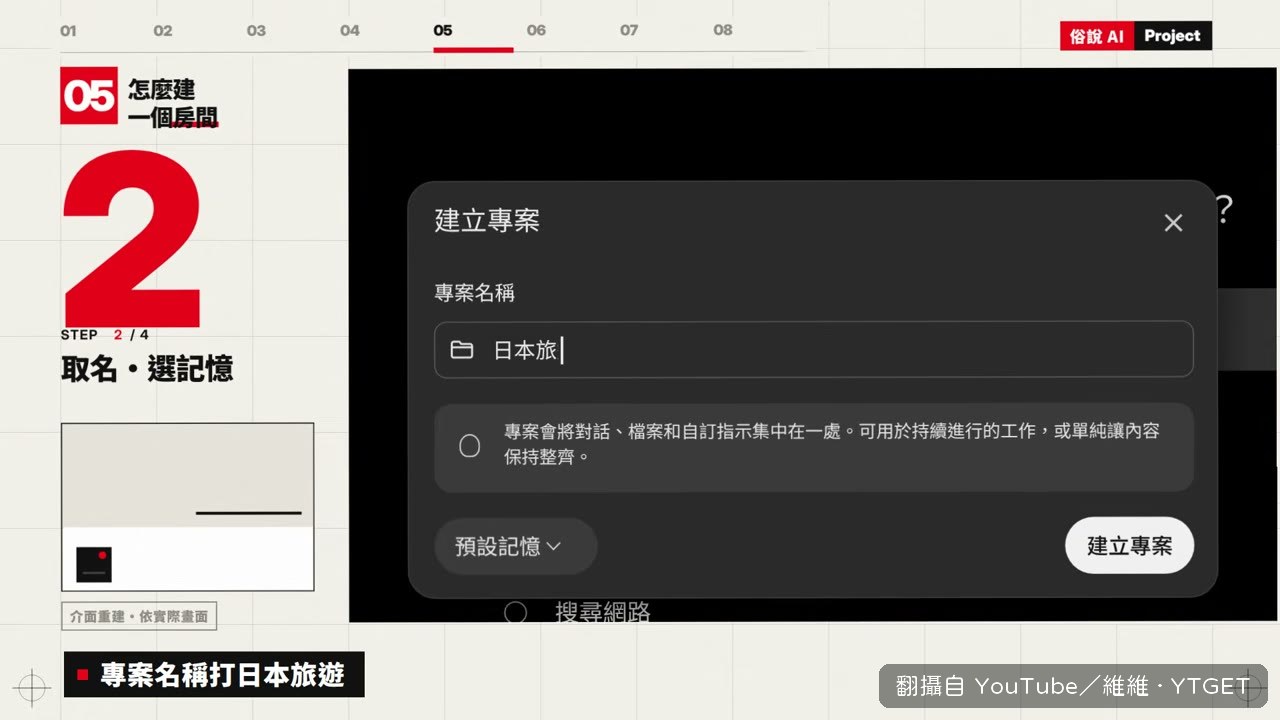This screenshot has height=720, width=1280.
Task: Select the active chapter 05 tab
Action: pyautogui.click(x=443, y=31)
